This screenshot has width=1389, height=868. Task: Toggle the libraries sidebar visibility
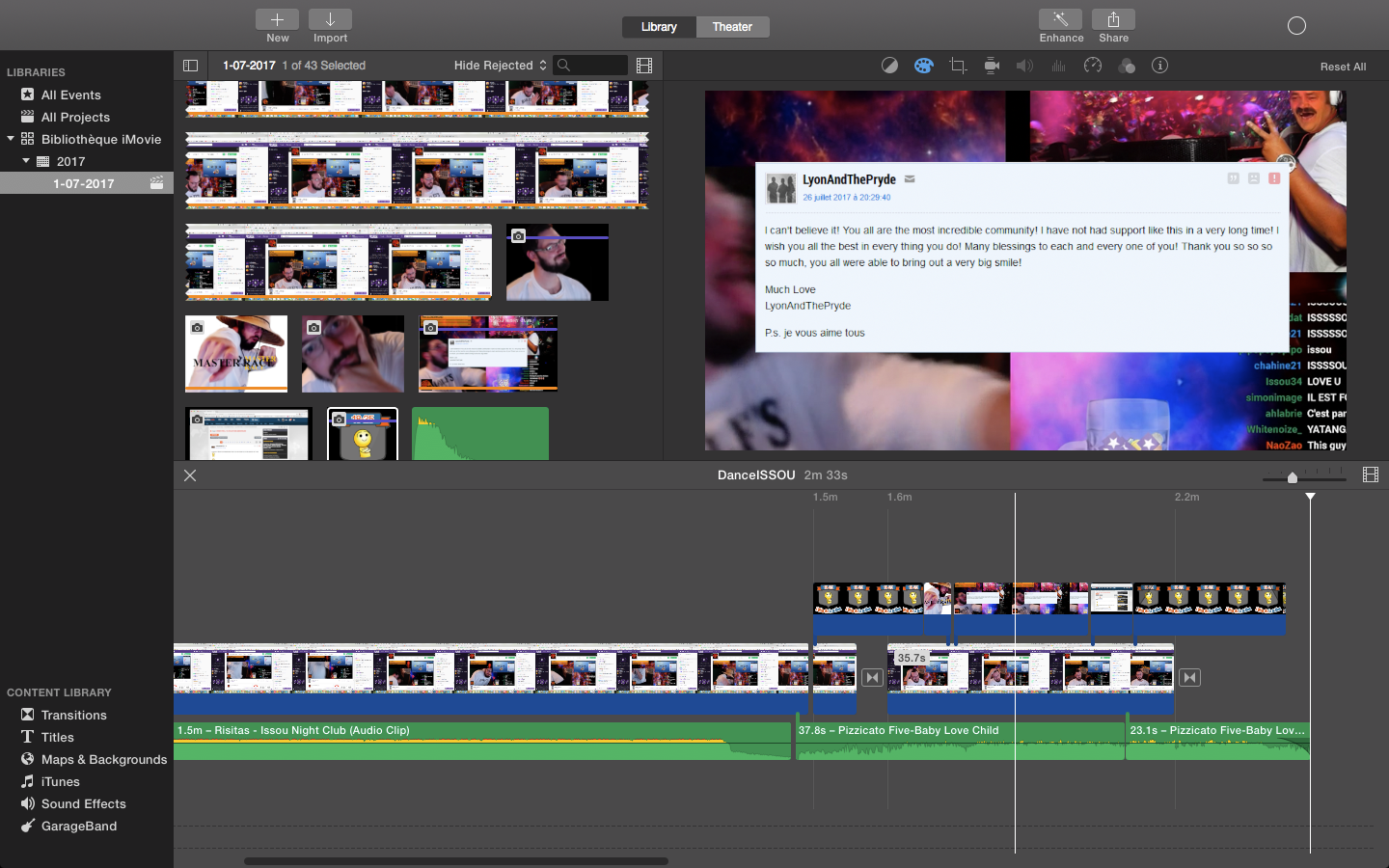190,66
